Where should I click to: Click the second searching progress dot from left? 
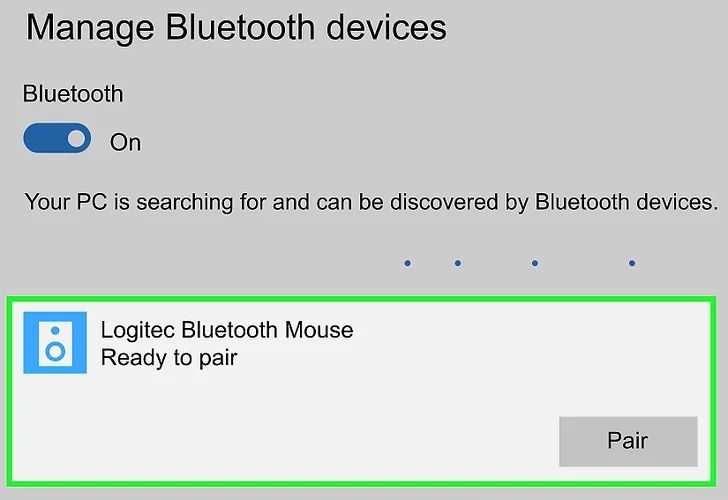[x=457, y=264]
